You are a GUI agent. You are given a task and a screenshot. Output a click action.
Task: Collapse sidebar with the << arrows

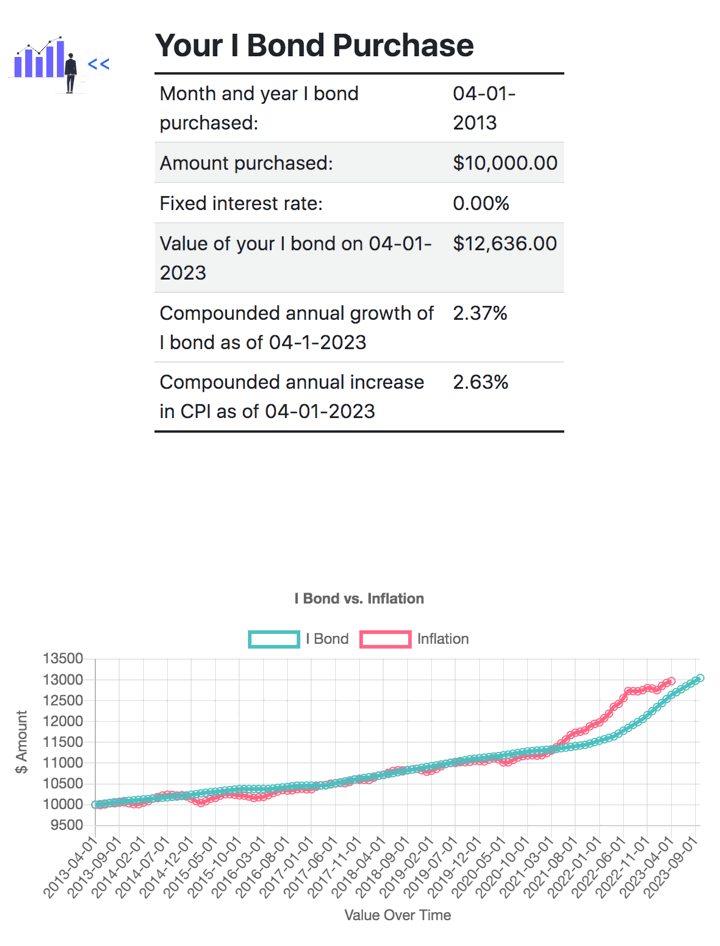98,64
